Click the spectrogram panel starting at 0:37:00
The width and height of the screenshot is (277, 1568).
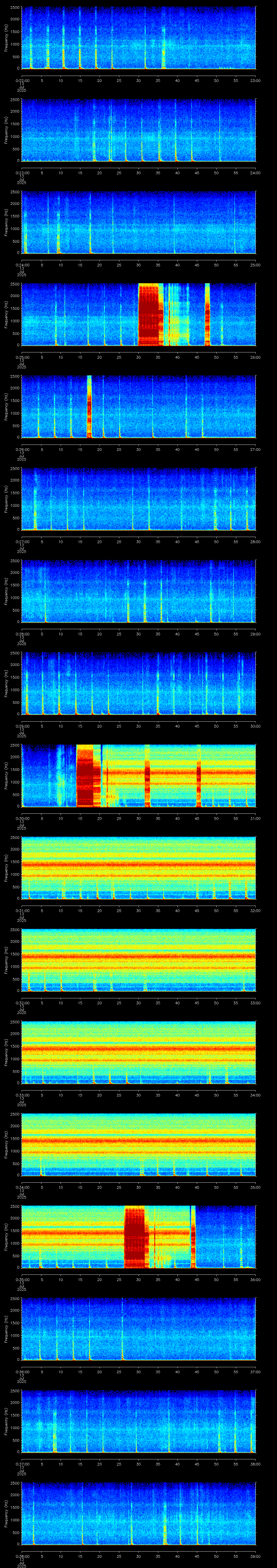pos(138,1421)
